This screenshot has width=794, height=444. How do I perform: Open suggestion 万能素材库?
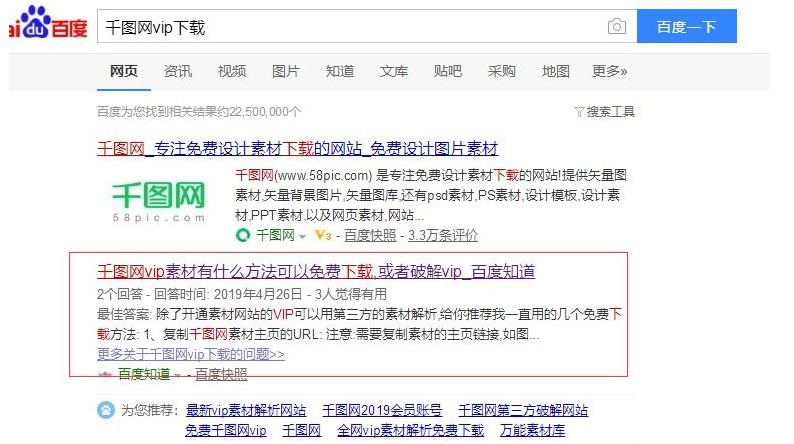tap(532, 430)
